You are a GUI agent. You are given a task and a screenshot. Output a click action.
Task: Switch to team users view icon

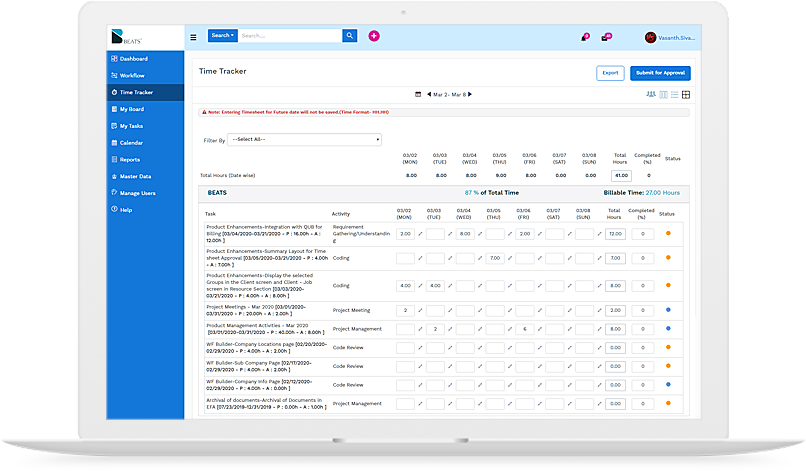(x=651, y=95)
